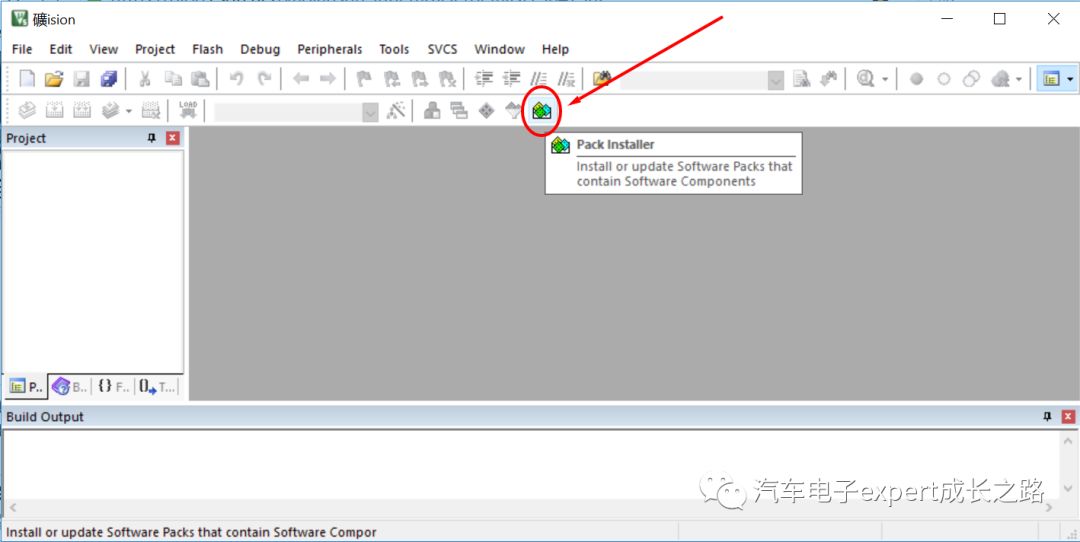Click the Copy icon in the toolbar
This screenshot has height=542, width=1080.
point(172,79)
